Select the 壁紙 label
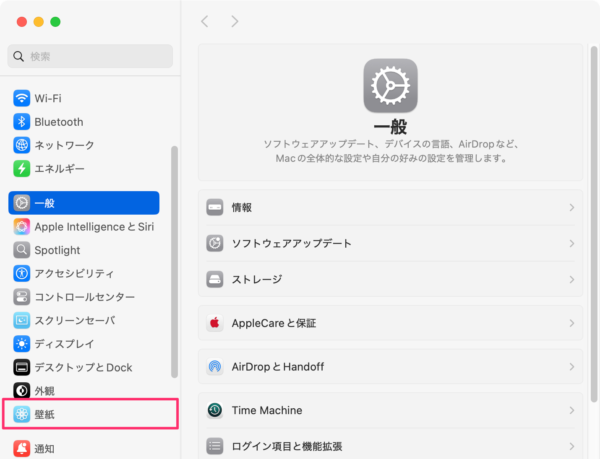Viewport: 600px width, 459px height. 45,414
